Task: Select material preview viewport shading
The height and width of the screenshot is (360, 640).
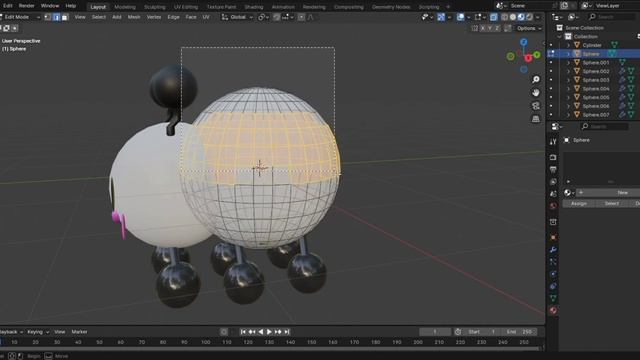Action: [x=521, y=17]
